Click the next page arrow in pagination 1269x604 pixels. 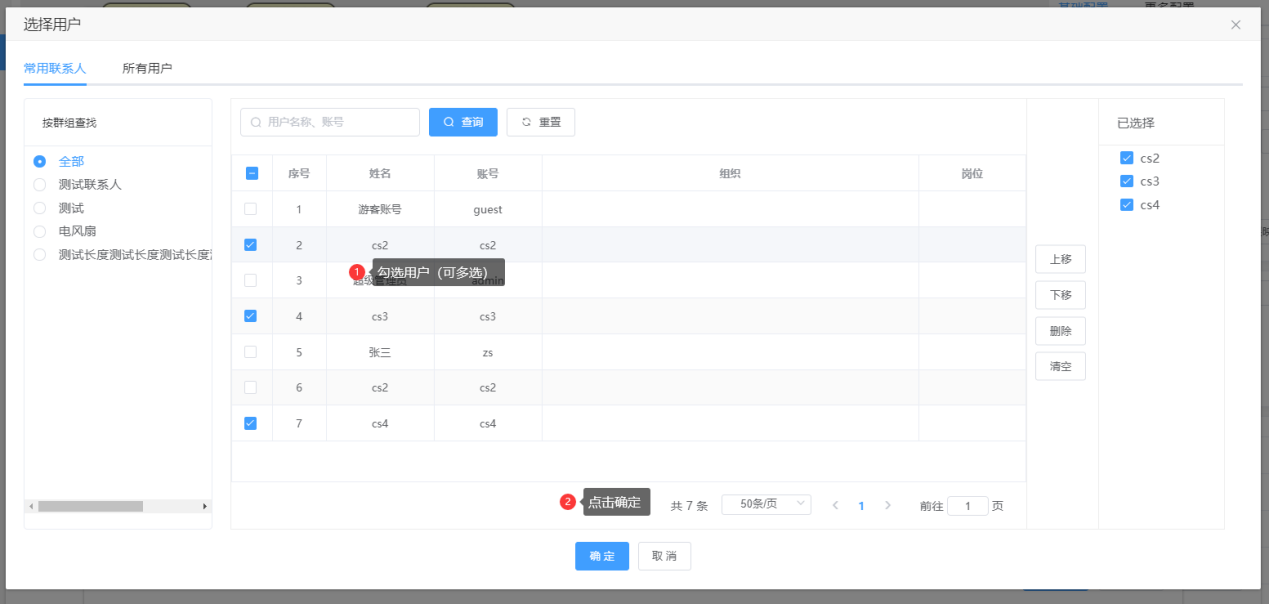point(887,506)
